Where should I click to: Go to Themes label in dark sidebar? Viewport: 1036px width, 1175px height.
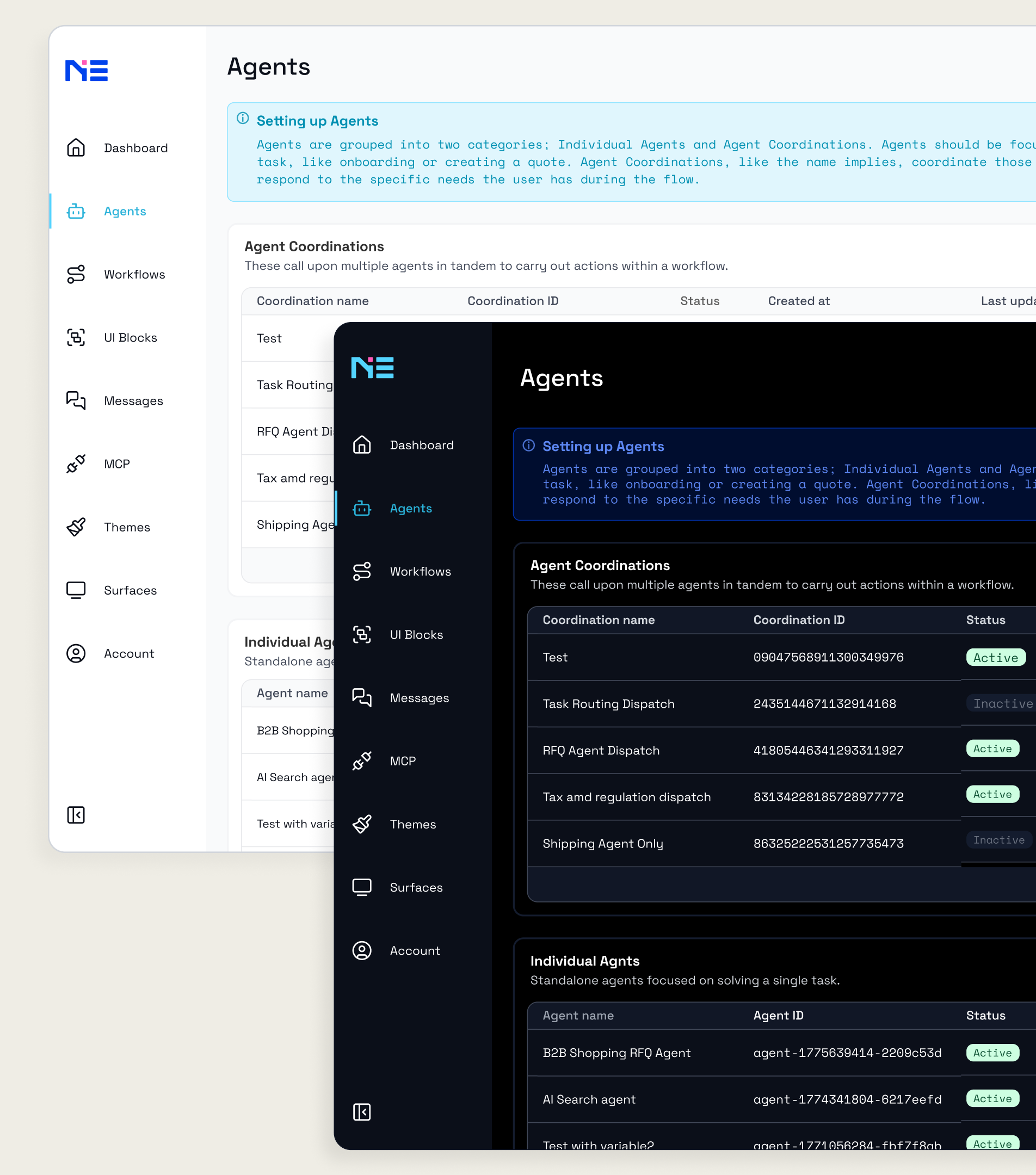coord(413,824)
